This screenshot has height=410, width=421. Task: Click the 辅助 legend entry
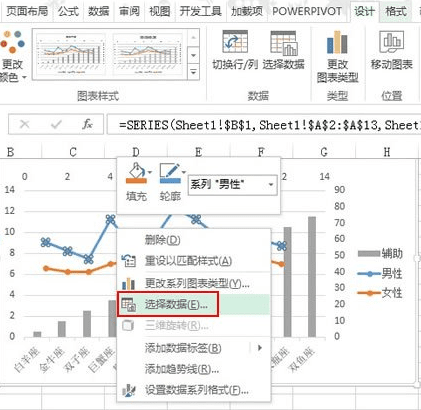point(380,254)
